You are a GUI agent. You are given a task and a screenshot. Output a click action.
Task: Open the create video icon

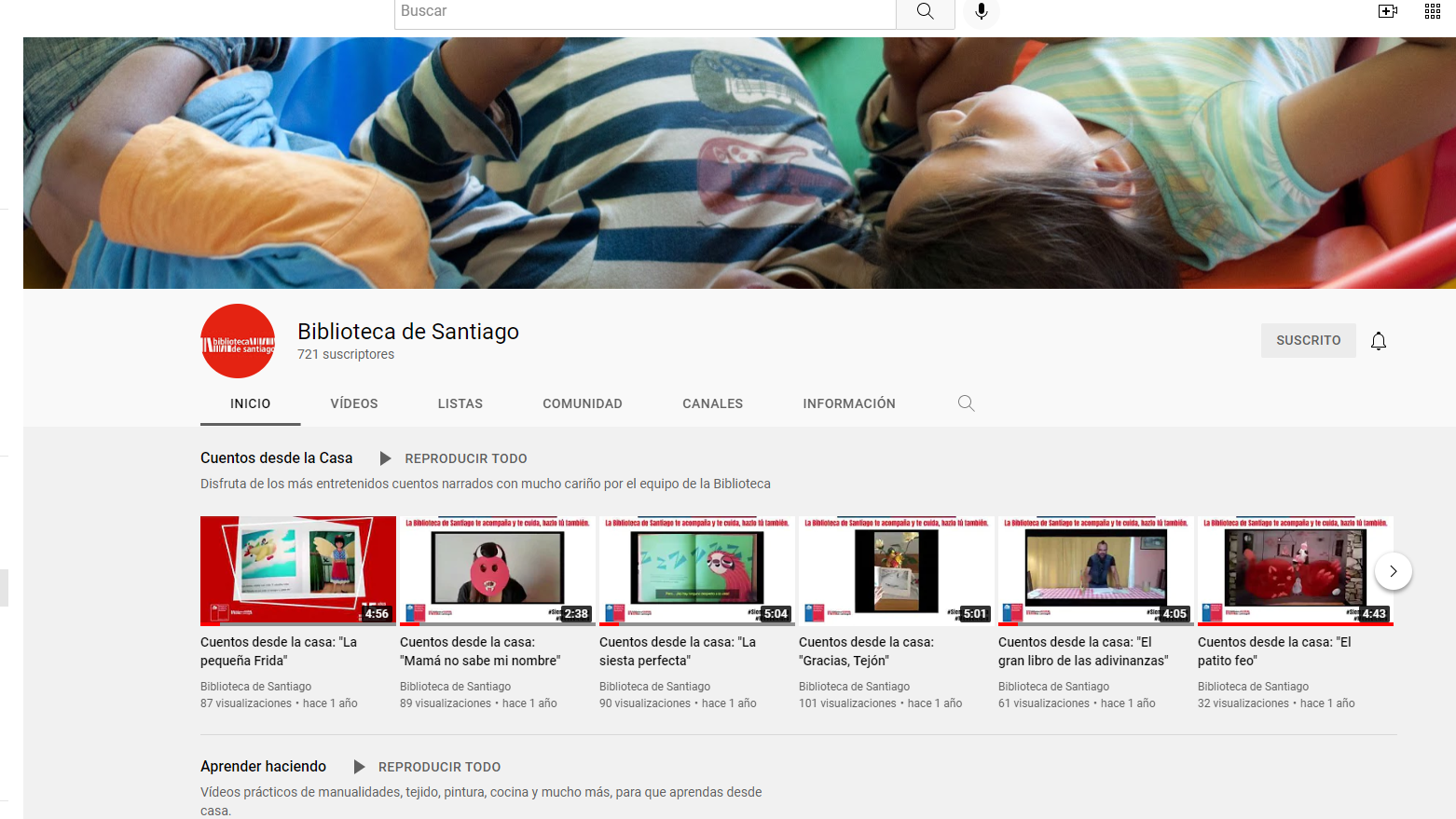(x=1388, y=11)
